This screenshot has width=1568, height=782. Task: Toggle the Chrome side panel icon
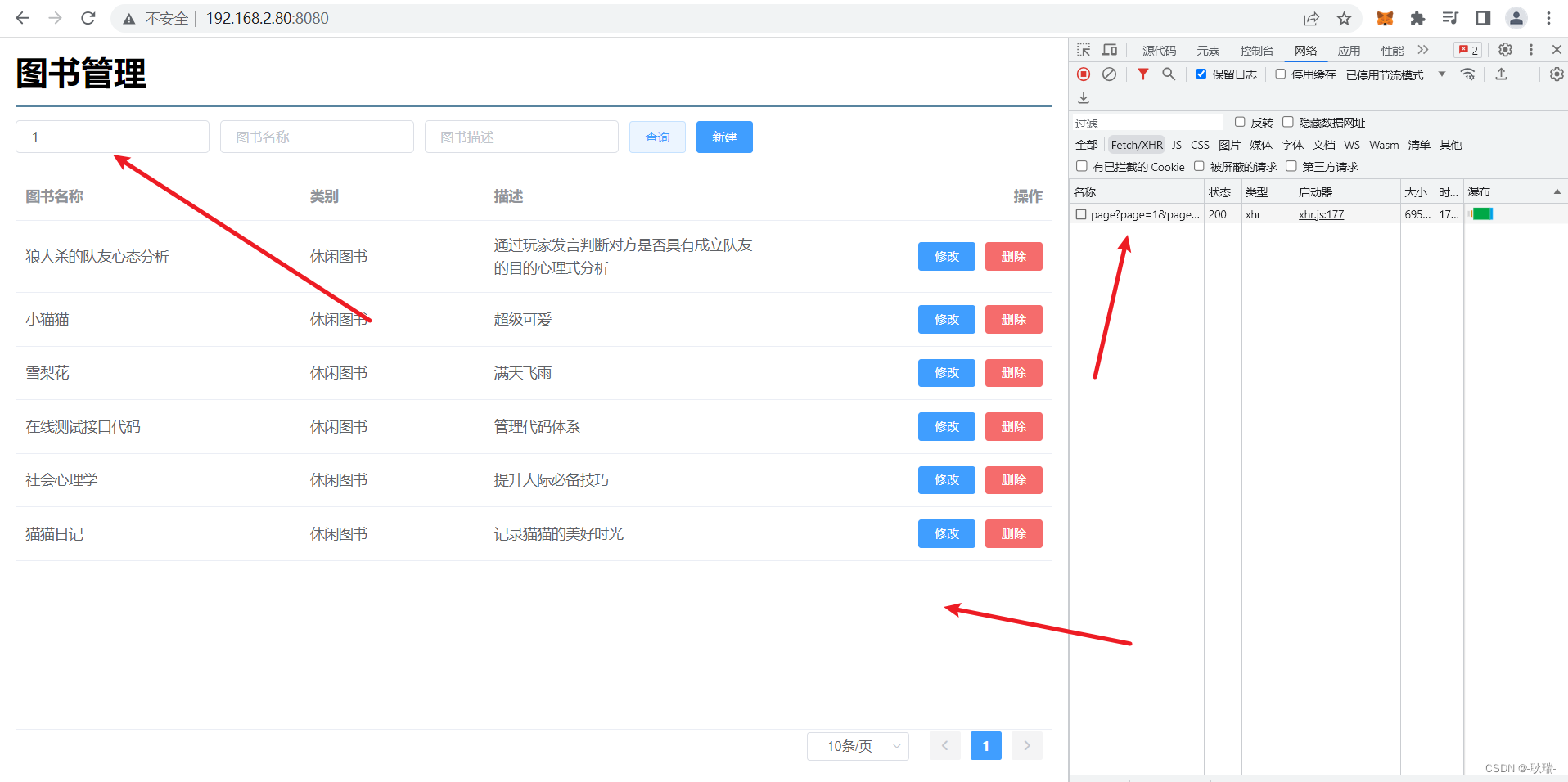pos(1483,18)
